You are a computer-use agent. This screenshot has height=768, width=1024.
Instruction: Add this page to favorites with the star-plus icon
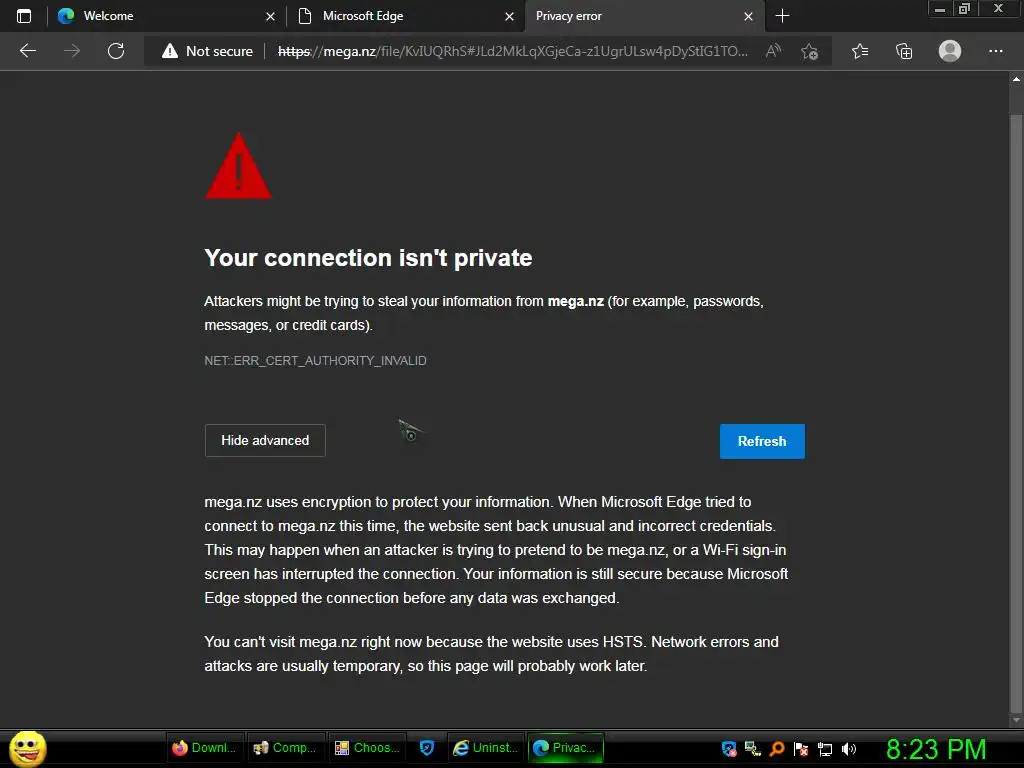coord(810,51)
